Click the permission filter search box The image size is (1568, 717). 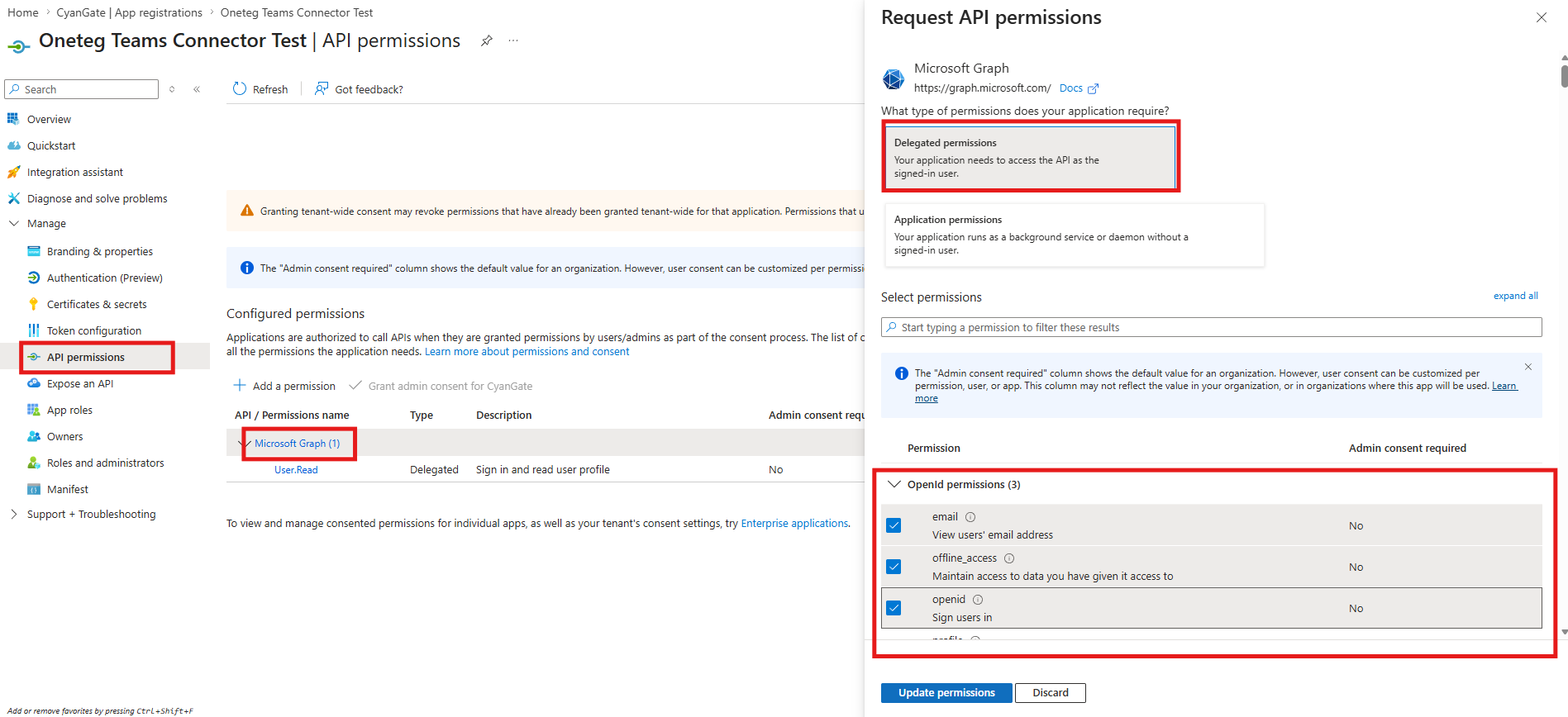(x=1212, y=327)
